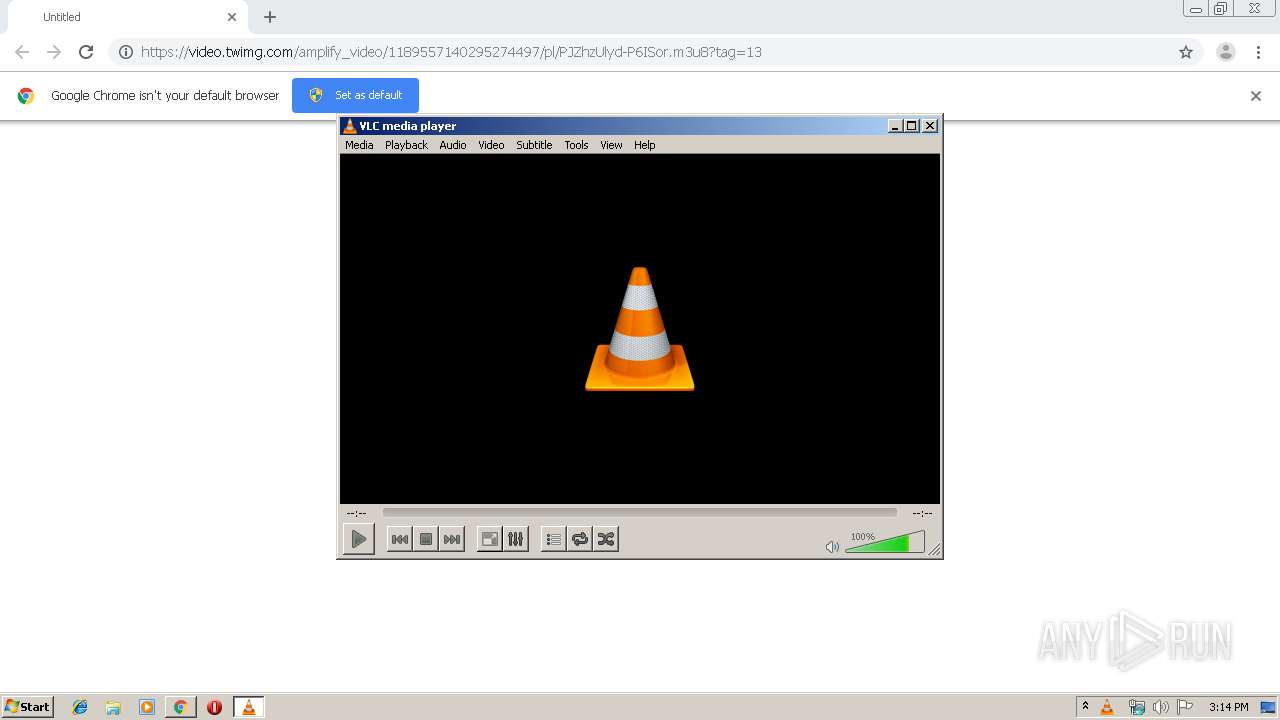Screen dimensions: 1280x720
Task: Toggle shuffle (random) playback in VLC
Action: (606, 539)
